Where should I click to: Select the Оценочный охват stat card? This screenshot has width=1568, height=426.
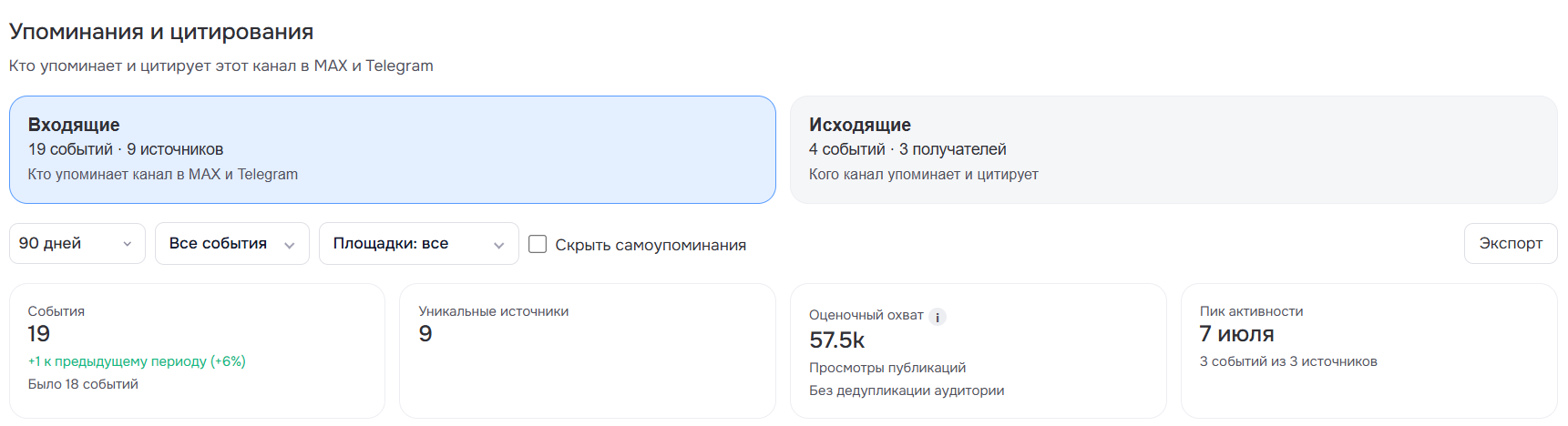pos(978,350)
